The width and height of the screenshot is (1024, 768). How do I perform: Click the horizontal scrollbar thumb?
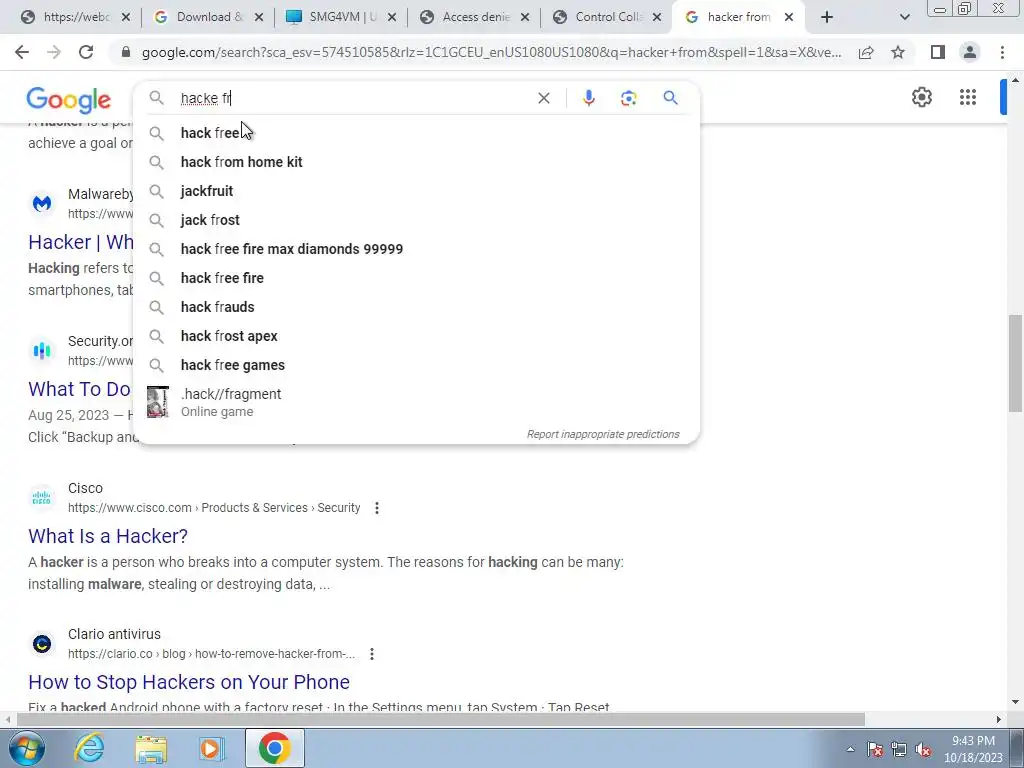coord(441,720)
